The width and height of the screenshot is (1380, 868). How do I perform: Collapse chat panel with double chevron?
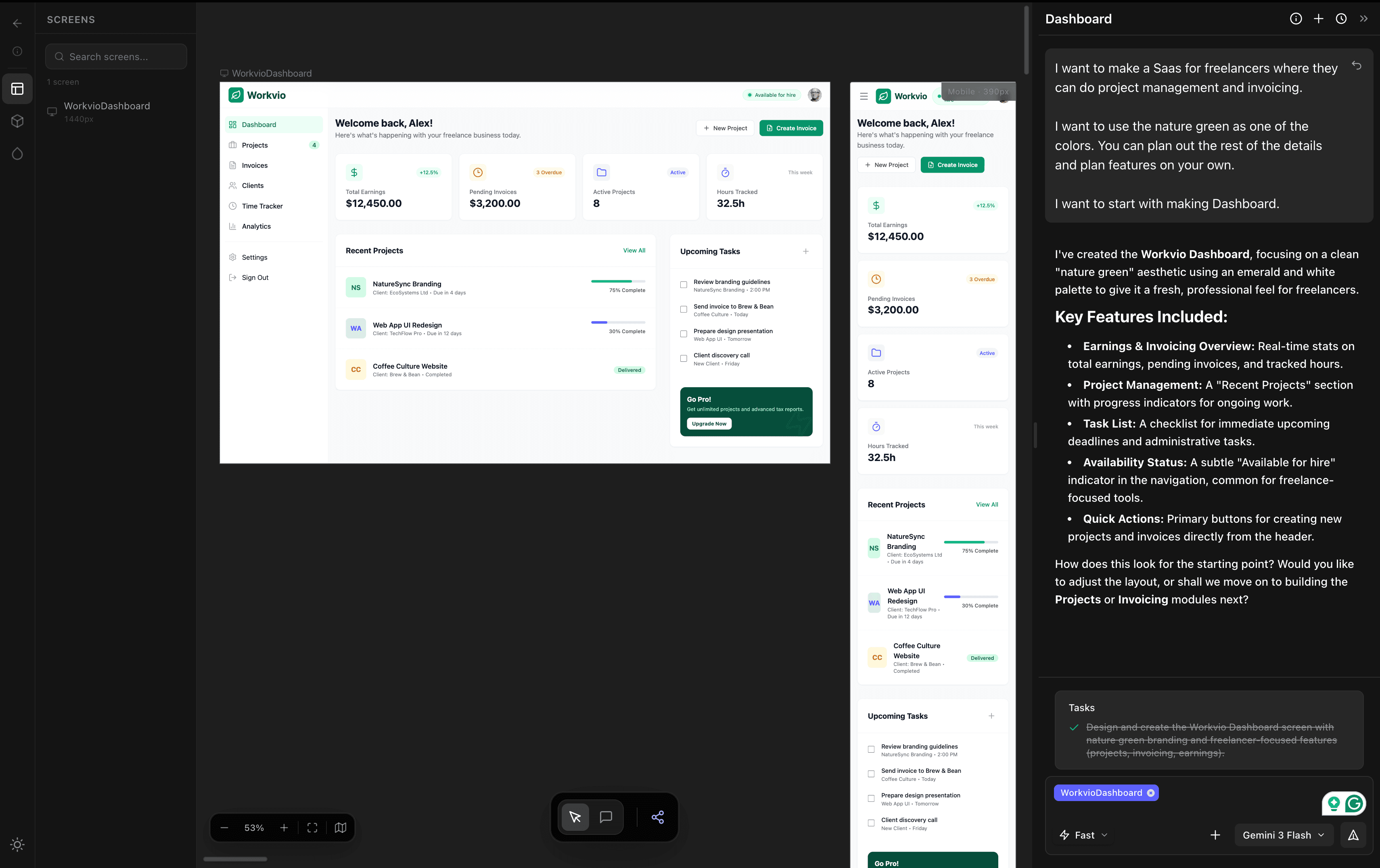pyautogui.click(x=1363, y=19)
